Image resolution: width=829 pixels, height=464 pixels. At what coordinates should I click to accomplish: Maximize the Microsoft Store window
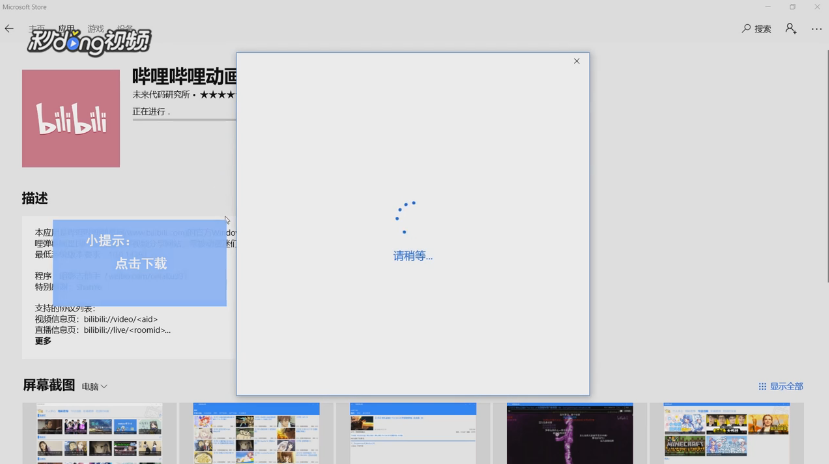(792, 7)
